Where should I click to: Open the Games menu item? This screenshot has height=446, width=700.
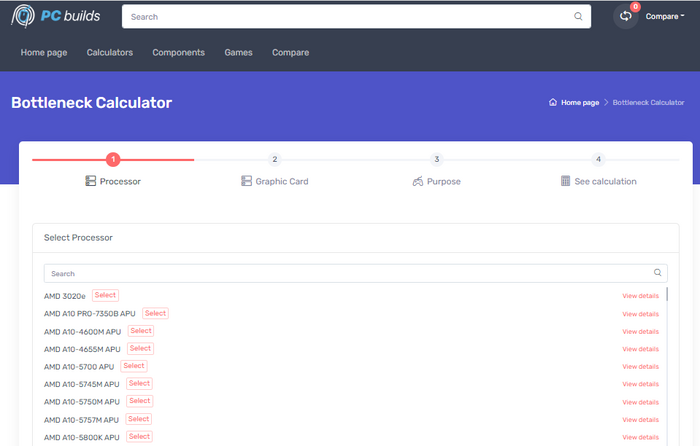tap(238, 53)
